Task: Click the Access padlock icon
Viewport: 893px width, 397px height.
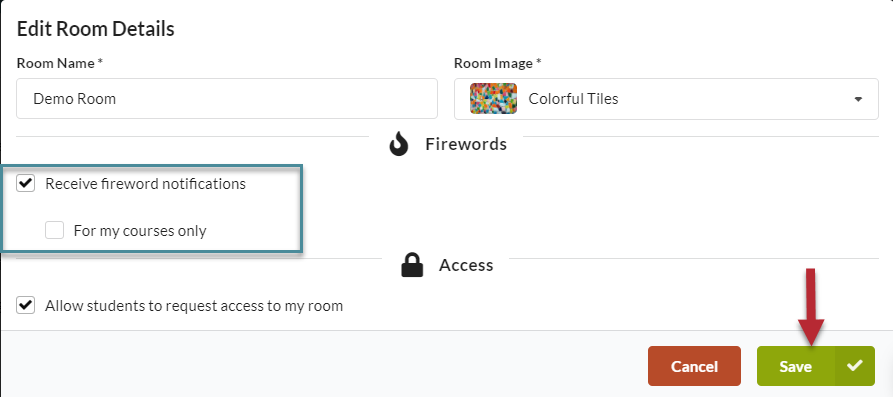Action: 412,265
